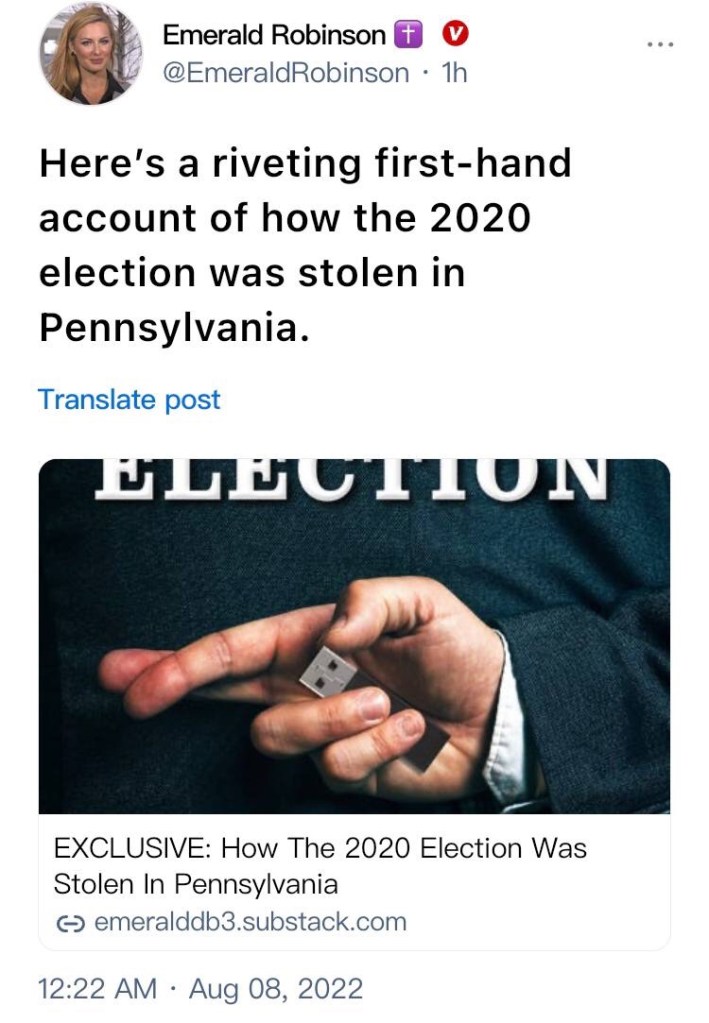Click the link chain icon beside substack domain

point(70,922)
